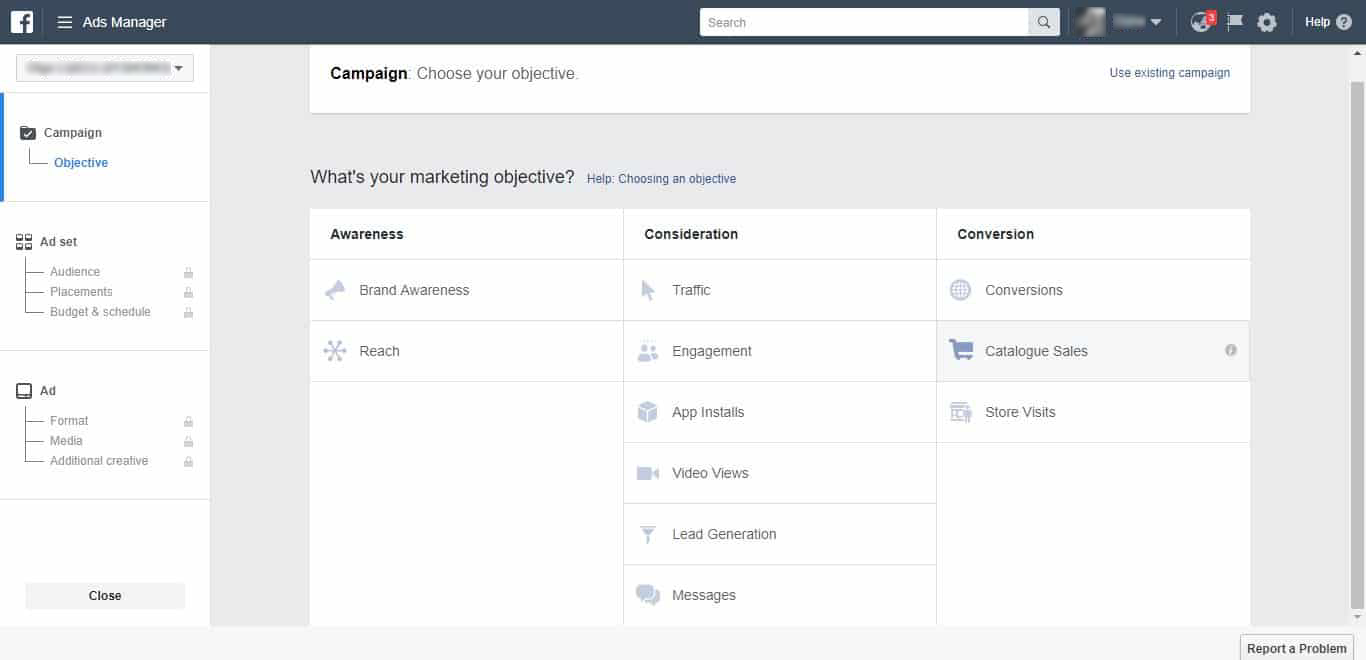
Task: Select the App Installs objective
Action: pos(780,412)
